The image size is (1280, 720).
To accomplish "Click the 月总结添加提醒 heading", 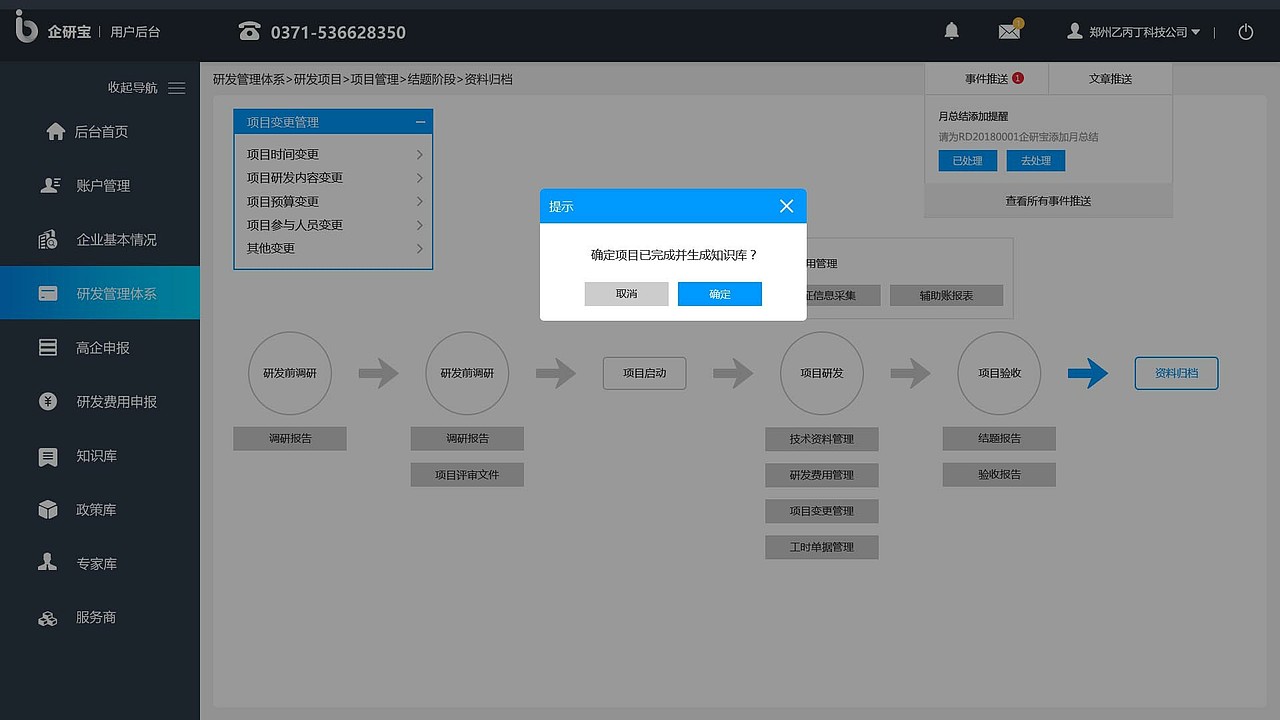I will click(973, 116).
